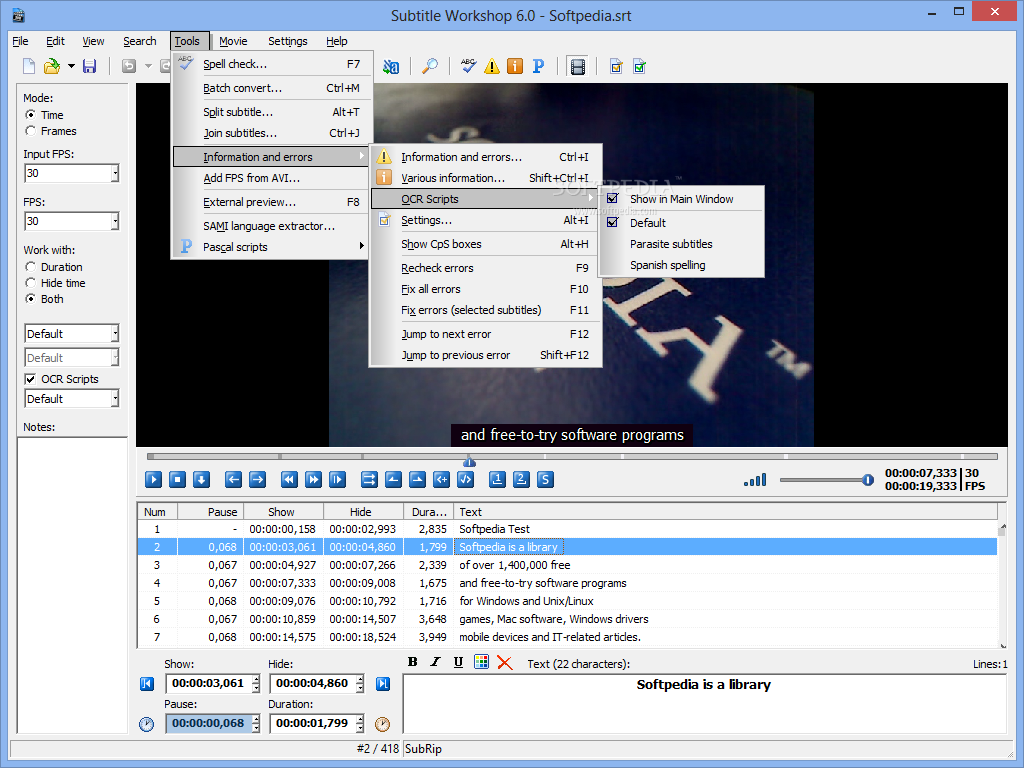This screenshot has height=768, width=1024.
Task: Open the Settings menu
Action: [x=287, y=40]
